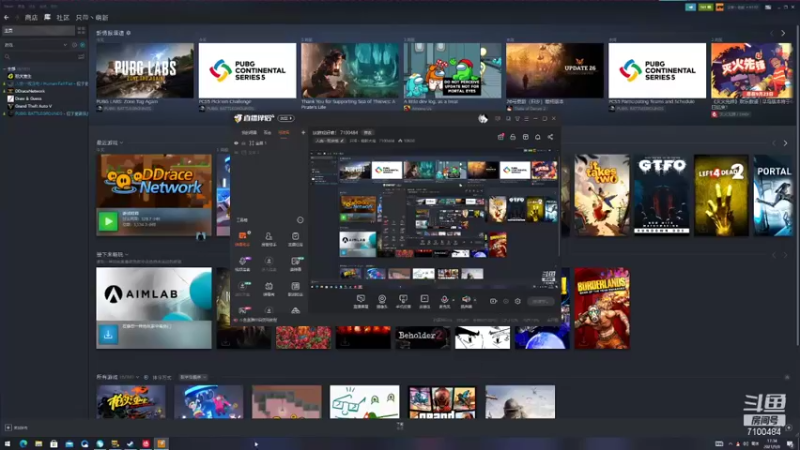Click the window capture icon in streaming bar
Viewport: 800px width, 450px height.
click(x=403, y=301)
